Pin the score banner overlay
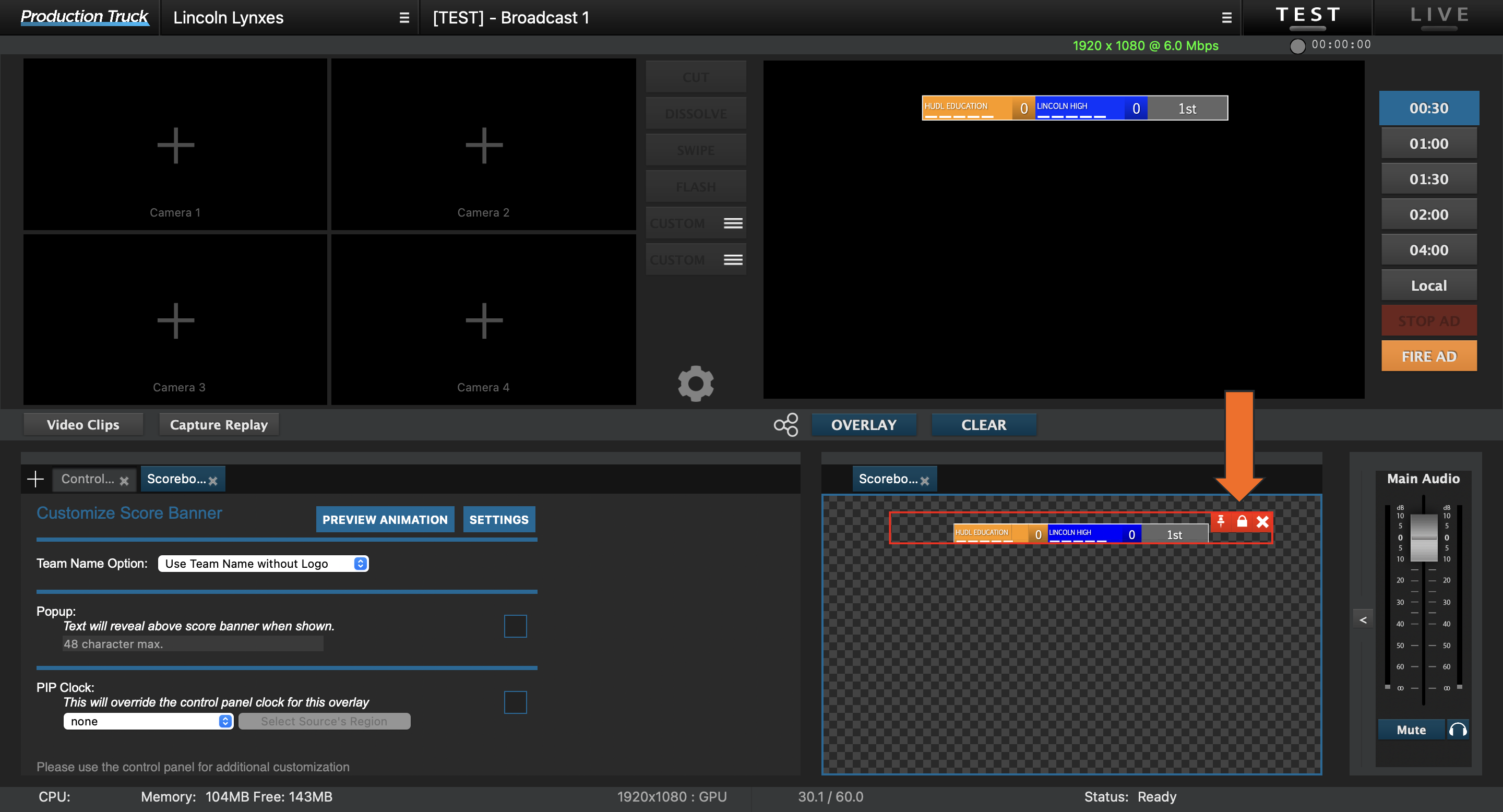1503x812 pixels. [x=1221, y=522]
